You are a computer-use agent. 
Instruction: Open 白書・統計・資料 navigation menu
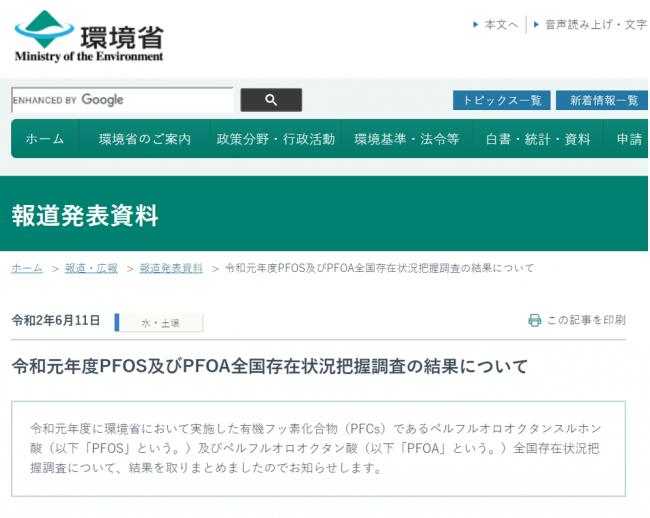click(538, 139)
